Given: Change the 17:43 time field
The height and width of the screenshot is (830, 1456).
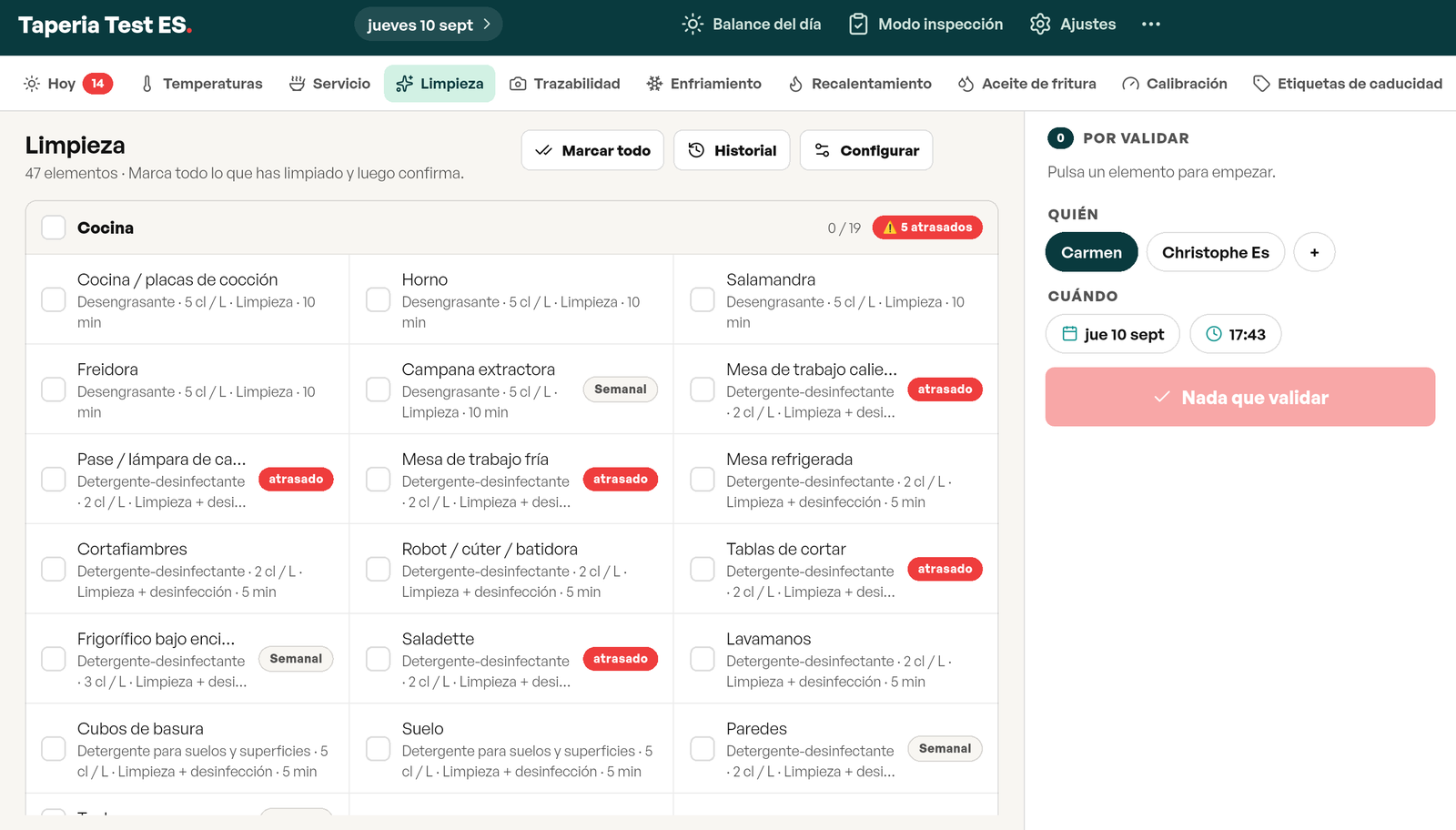Looking at the screenshot, I should point(1236,334).
